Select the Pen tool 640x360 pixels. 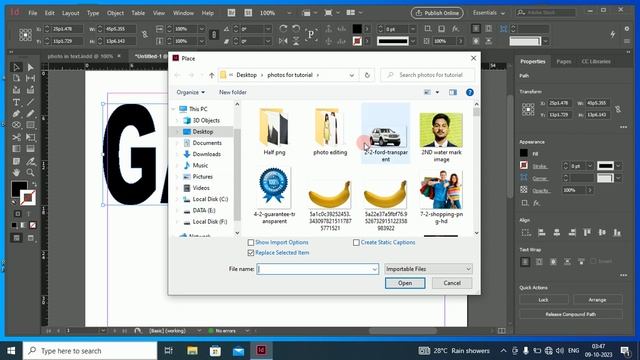tap(16, 114)
